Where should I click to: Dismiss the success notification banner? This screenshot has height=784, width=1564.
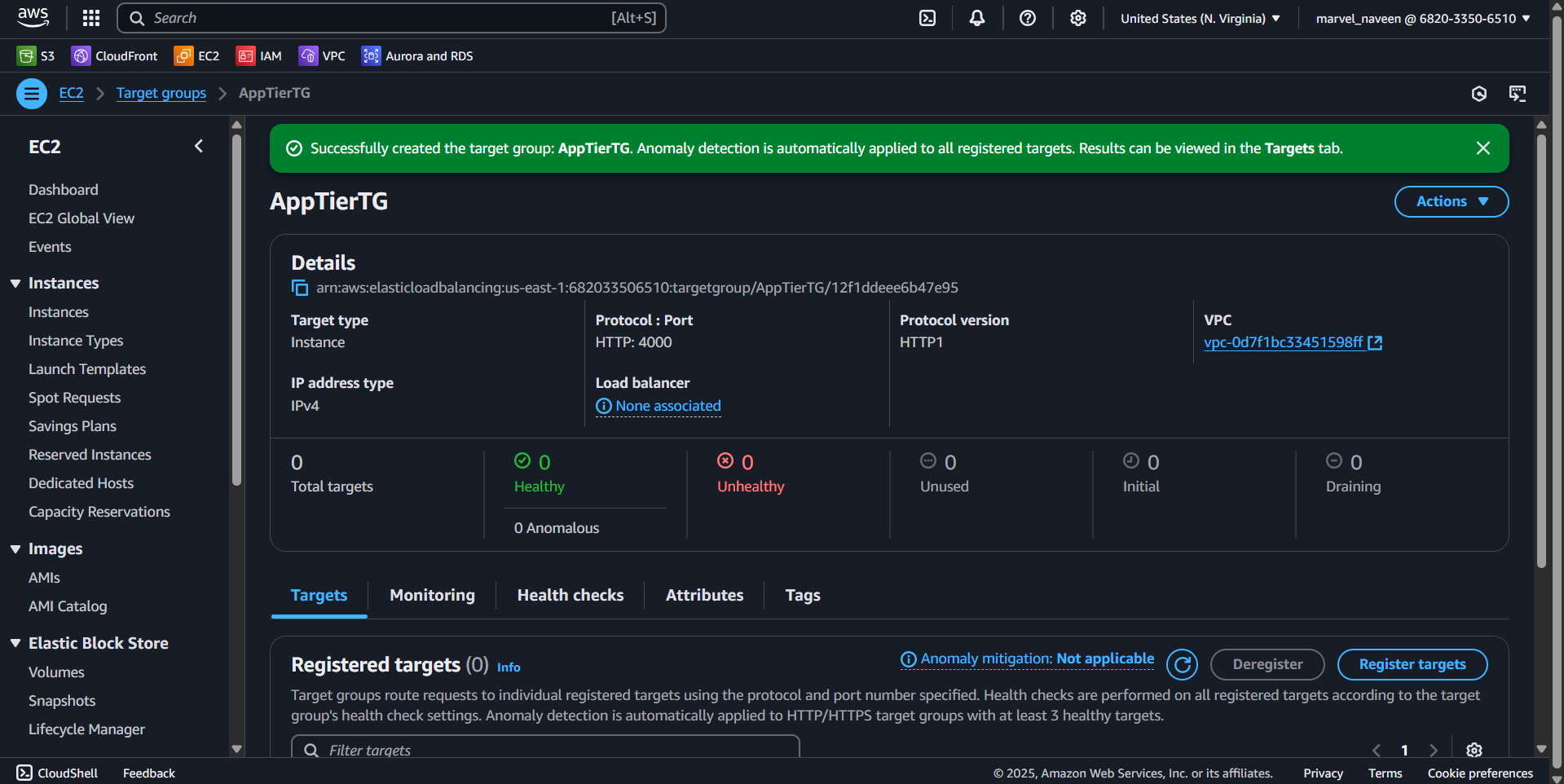click(x=1483, y=148)
